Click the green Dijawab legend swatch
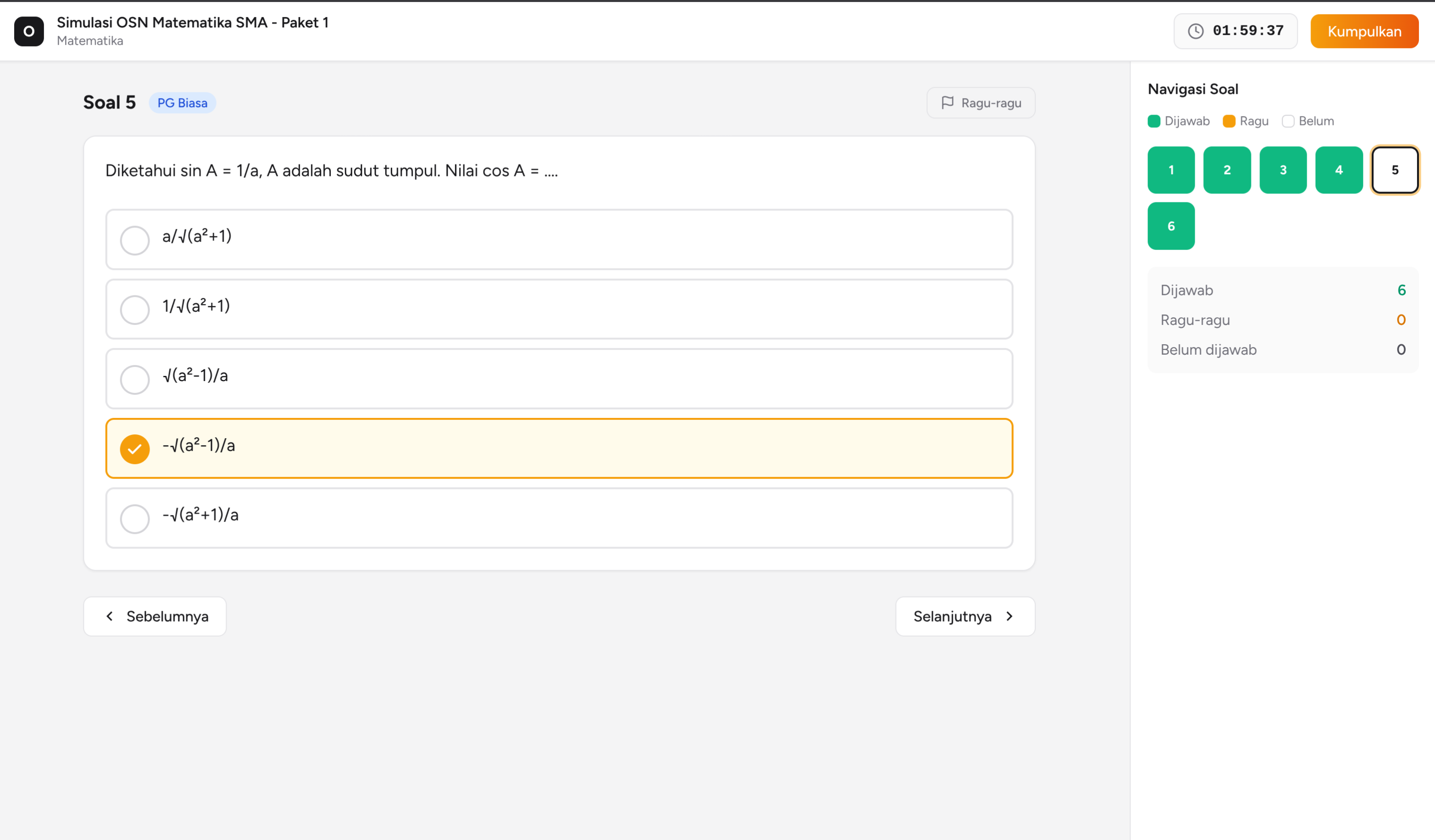The height and width of the screenshot is (840, 1435). pos(1154,121)
